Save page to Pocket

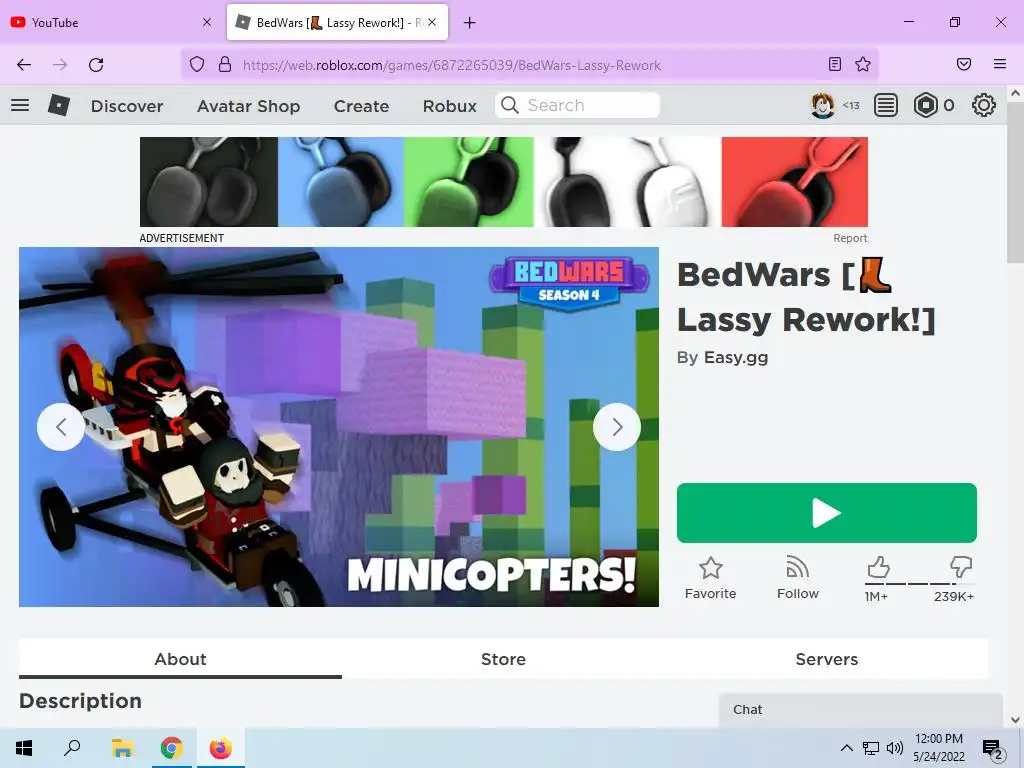(964, 64)
